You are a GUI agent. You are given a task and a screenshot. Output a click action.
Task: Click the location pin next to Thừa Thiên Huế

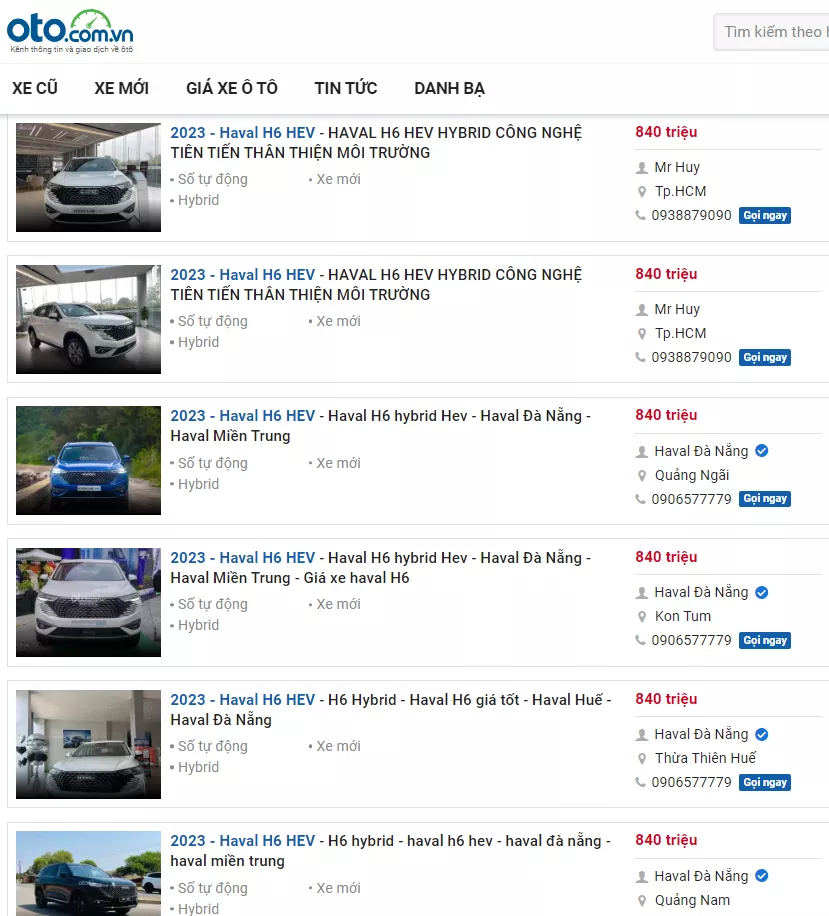tap(640, 758)
